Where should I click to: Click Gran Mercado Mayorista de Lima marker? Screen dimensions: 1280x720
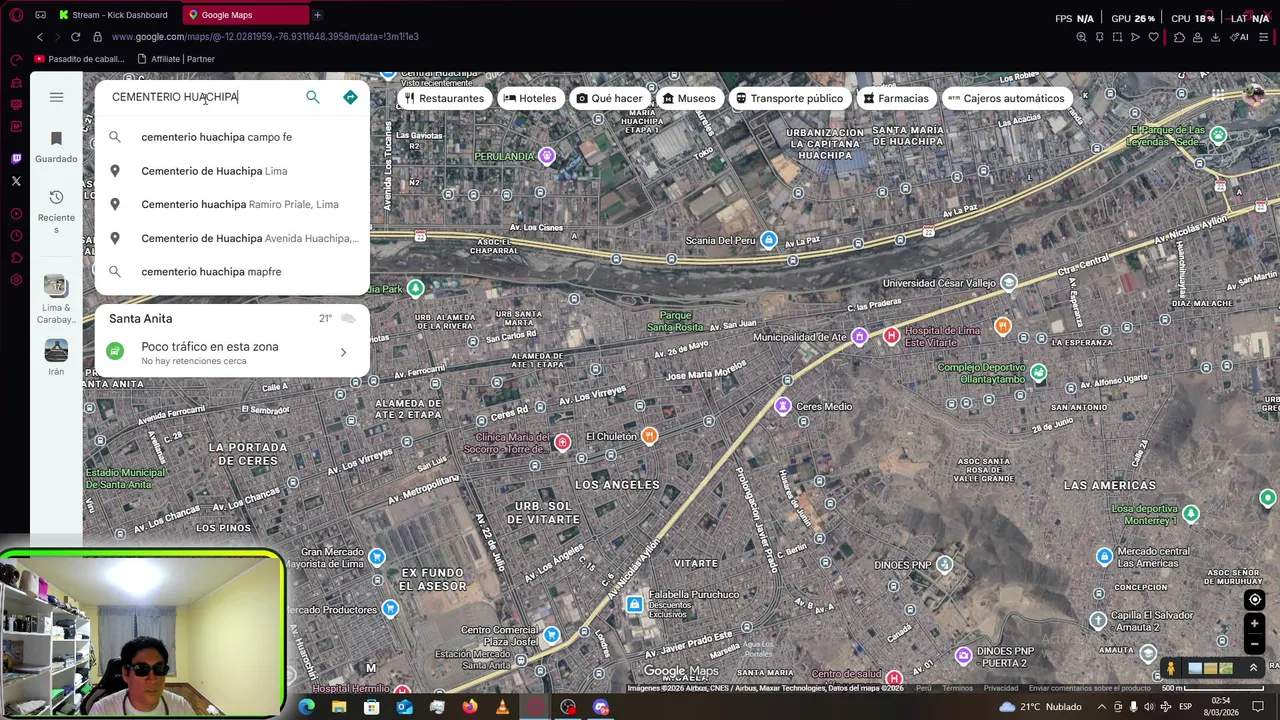click(377, 556)
